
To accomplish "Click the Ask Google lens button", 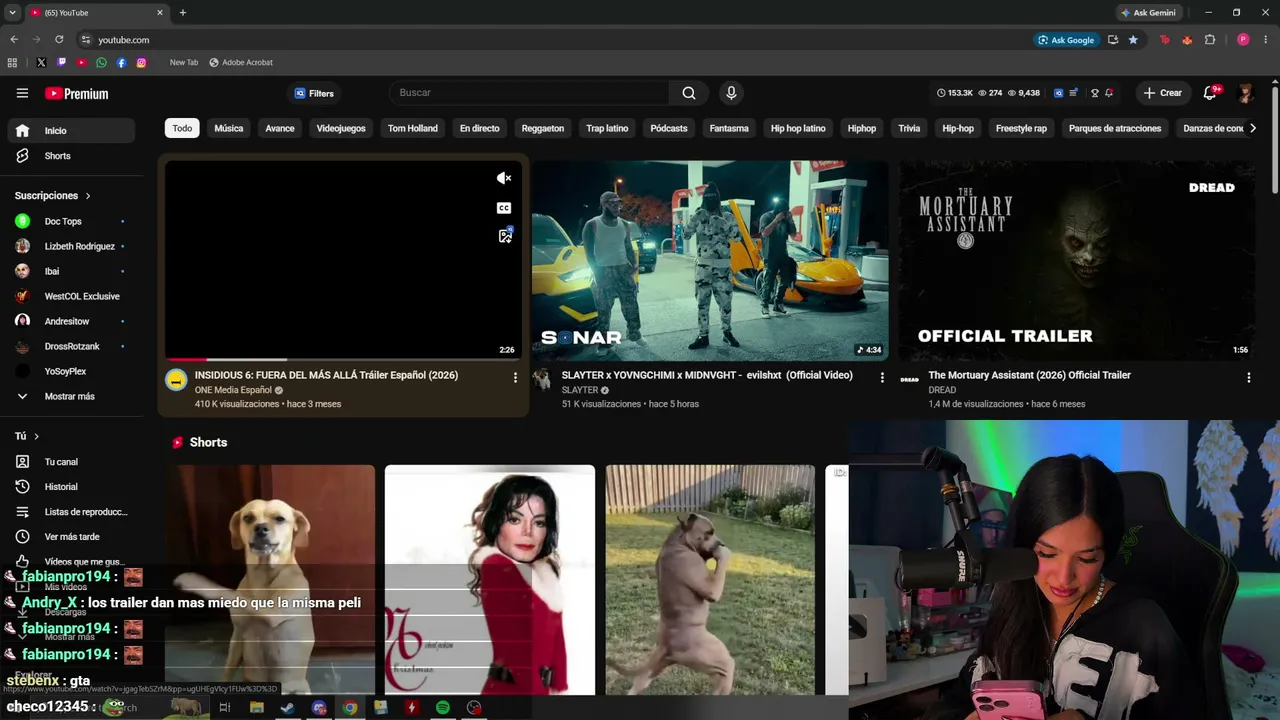I will coord(1066,40).
